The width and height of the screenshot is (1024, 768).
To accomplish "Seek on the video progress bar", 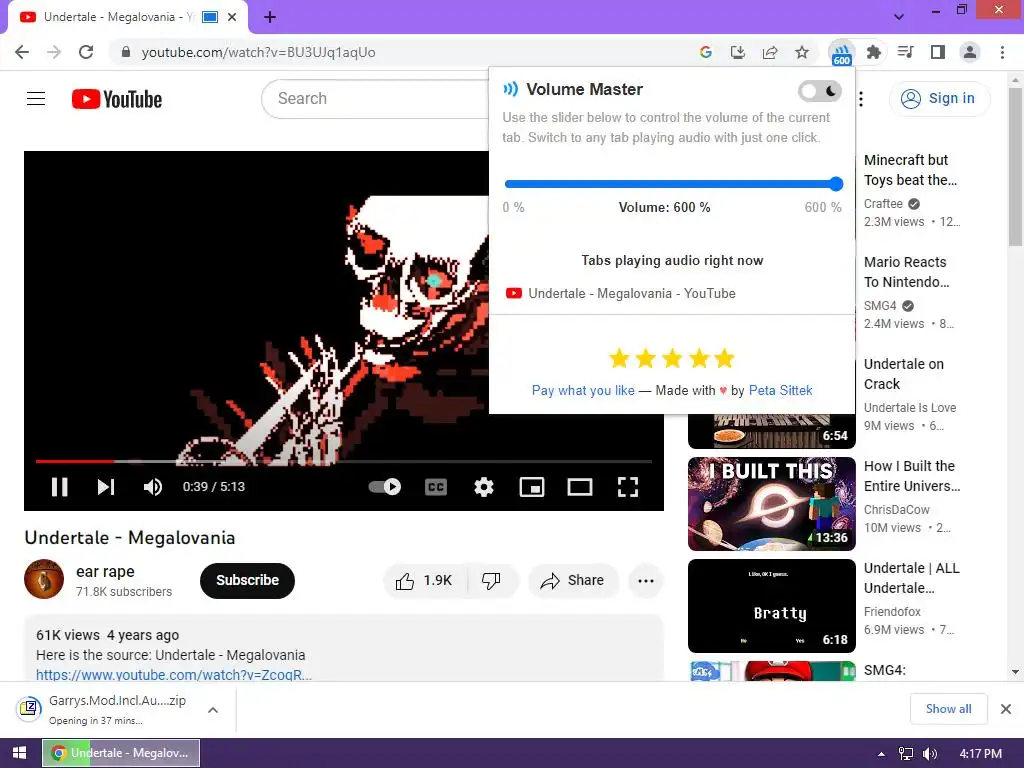I will click(344, 461).
